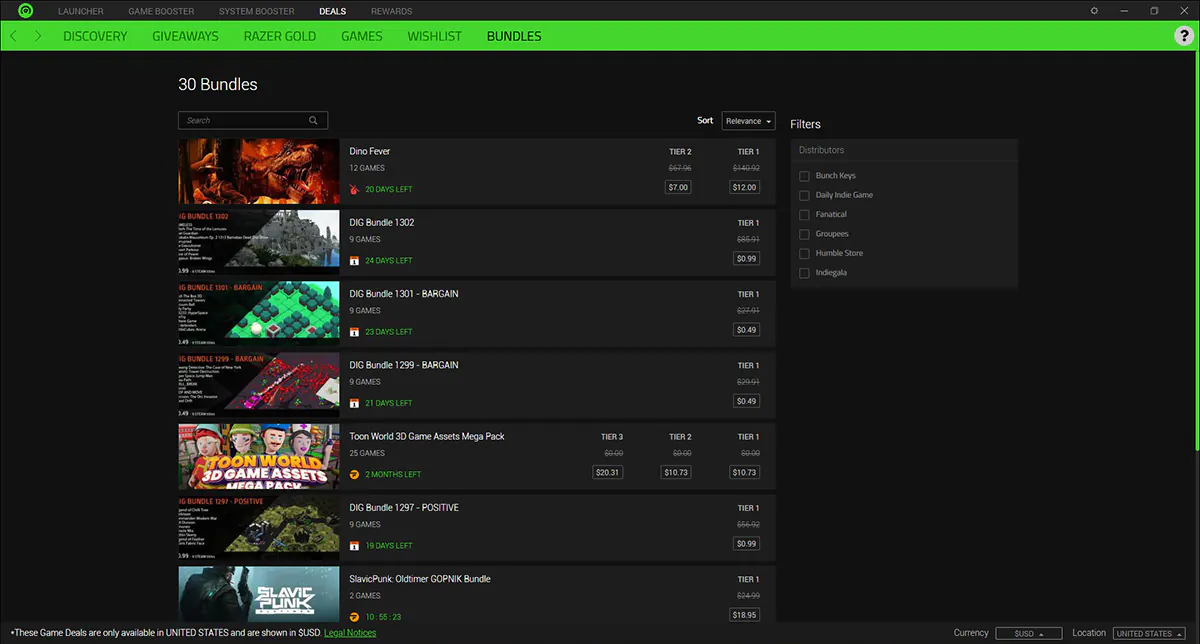Switch to the System Booster tab
The image size is (1200, 644).
point(257,11)
